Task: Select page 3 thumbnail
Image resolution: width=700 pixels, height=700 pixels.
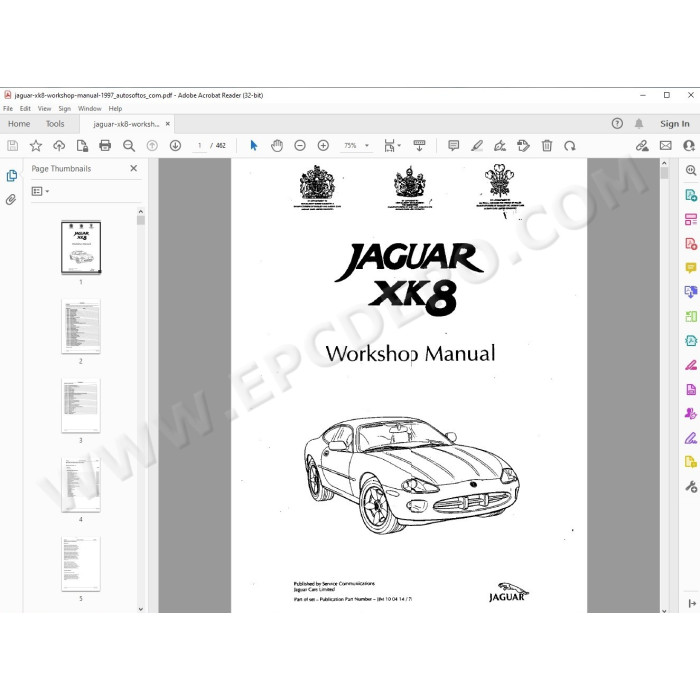Action: 81,405
